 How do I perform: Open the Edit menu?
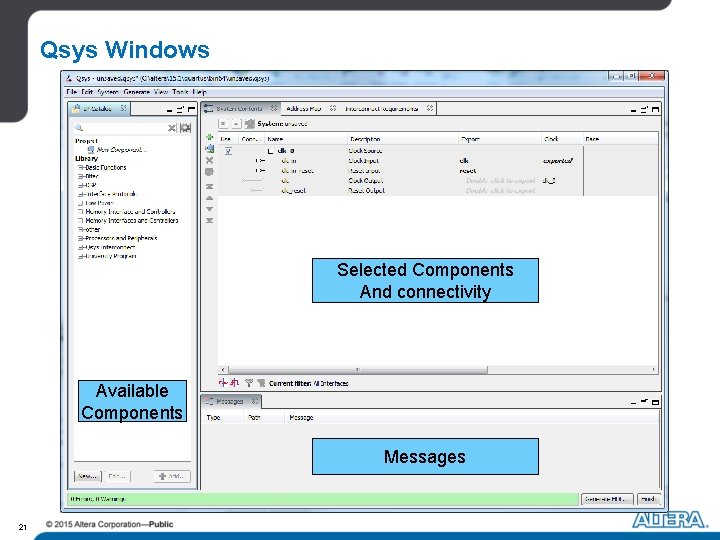[87, 92]
